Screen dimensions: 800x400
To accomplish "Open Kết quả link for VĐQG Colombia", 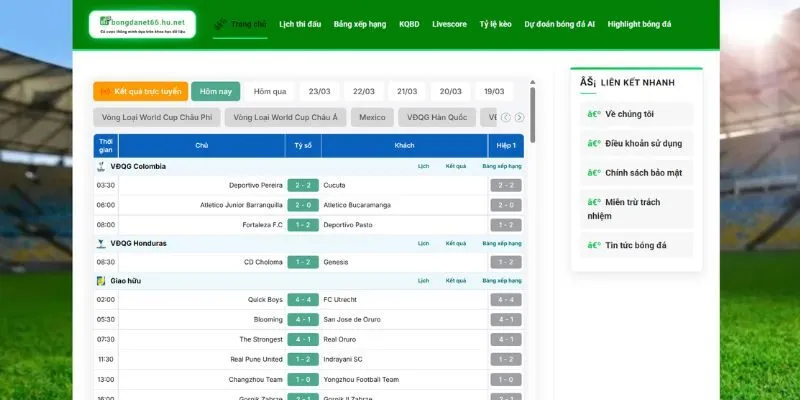I will (455, 166).
